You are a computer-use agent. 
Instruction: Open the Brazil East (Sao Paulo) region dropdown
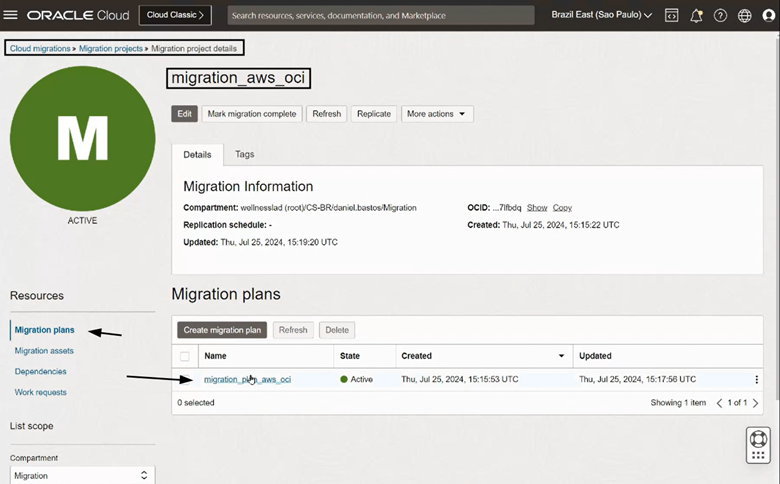click(601, 15)
